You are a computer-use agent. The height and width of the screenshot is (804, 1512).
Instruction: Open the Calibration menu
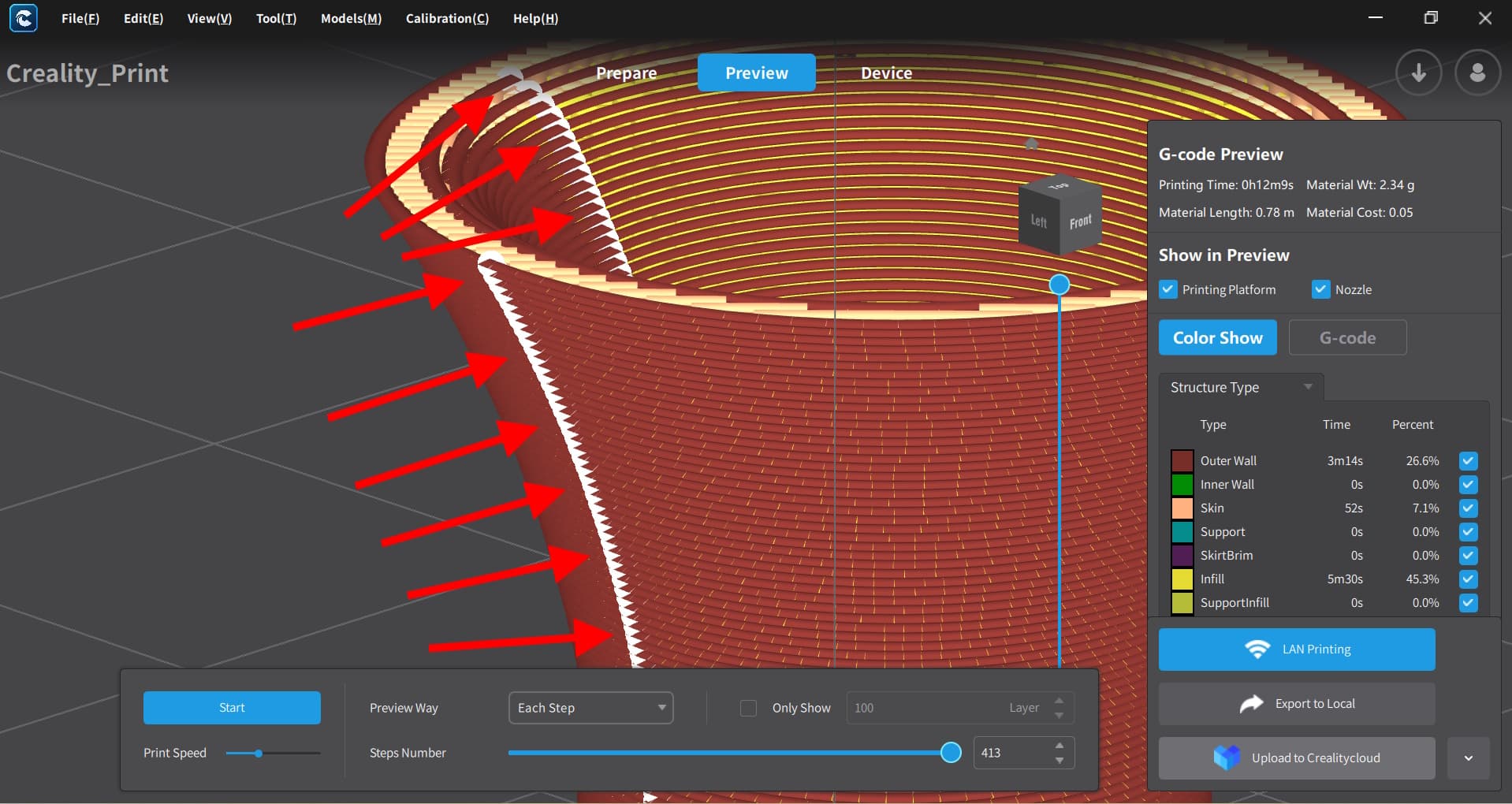coord(446,18)
